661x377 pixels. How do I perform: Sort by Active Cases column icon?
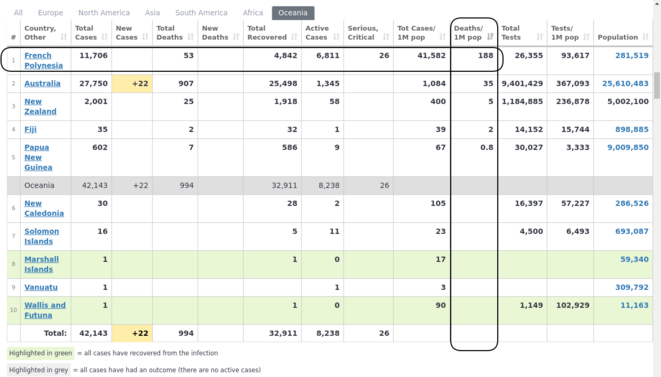(x=336, y=37)
